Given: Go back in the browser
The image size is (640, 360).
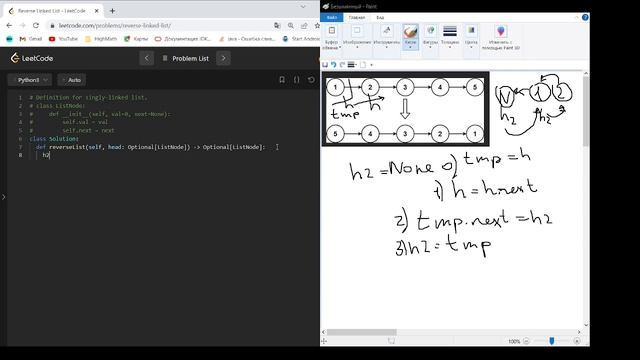Looking at the screenshot, I should point(9,25).
